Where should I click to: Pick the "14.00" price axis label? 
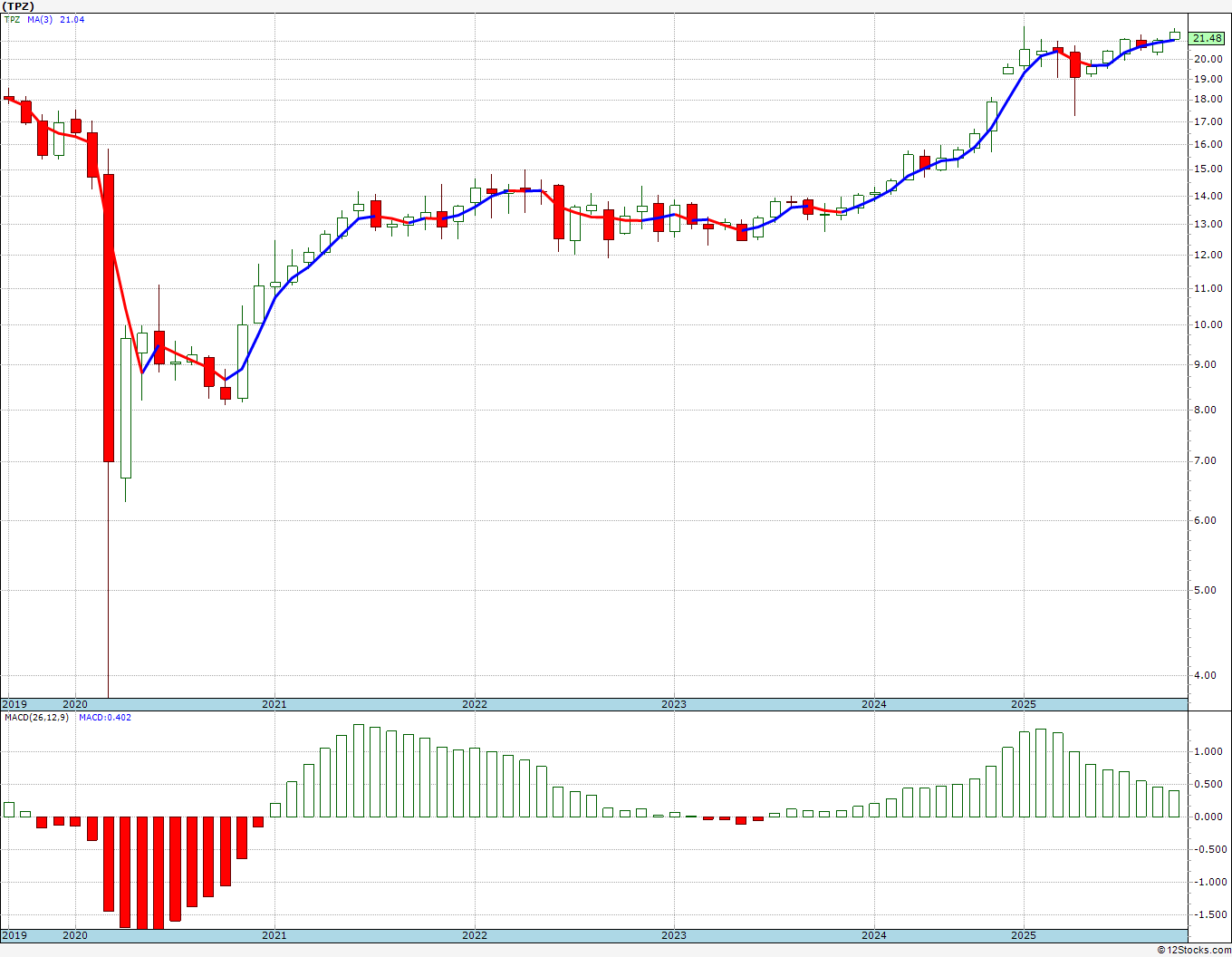[1208, 196]
